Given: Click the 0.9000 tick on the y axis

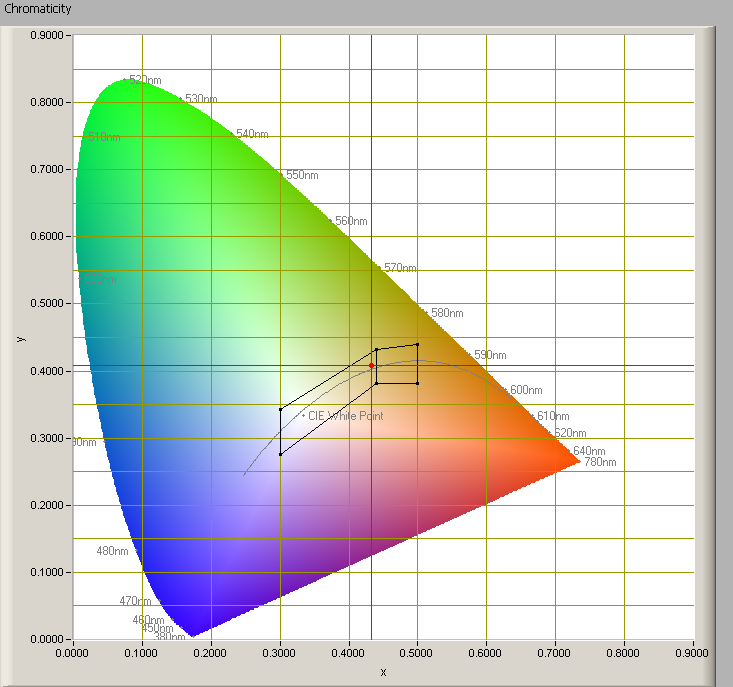Looking at the screenshot, I should click(46, 35).
